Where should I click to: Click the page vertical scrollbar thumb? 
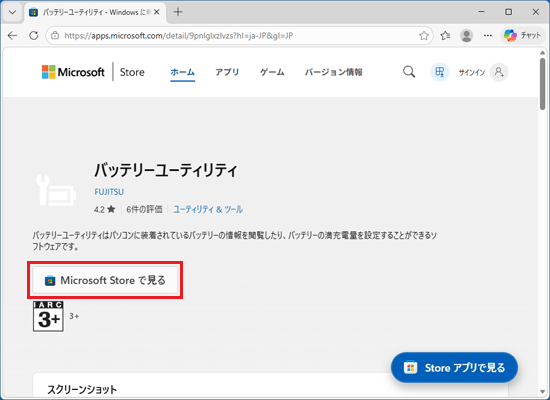pos(543,84)
